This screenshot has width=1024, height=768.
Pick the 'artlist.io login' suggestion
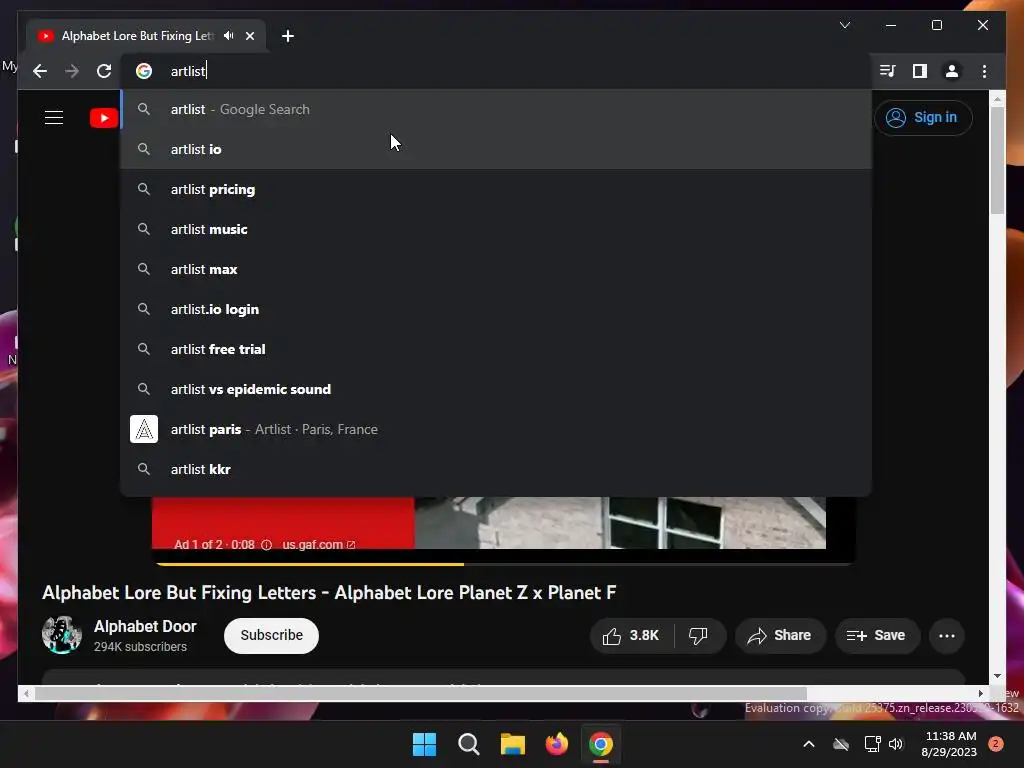tap(496, 310)
